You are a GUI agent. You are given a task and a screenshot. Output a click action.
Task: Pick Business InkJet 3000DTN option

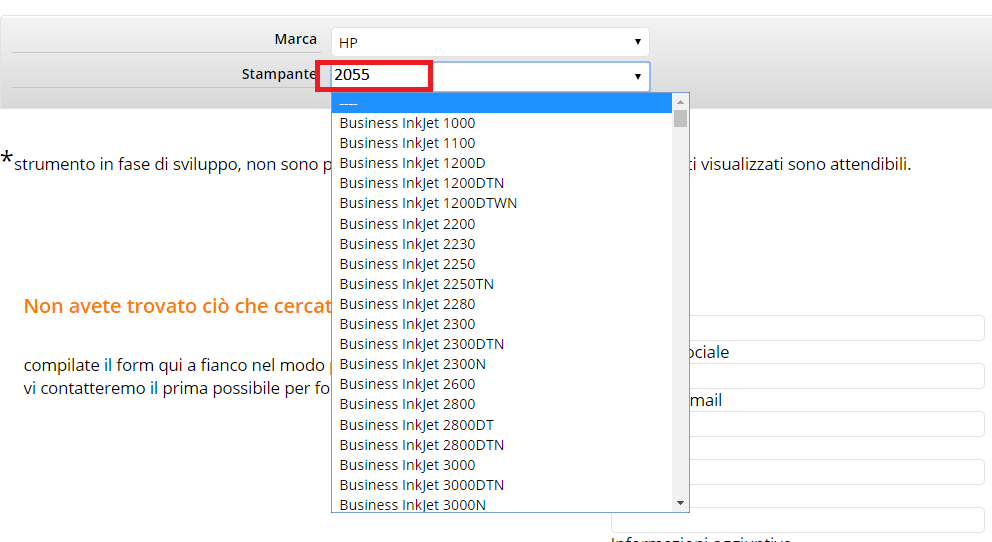(x=422, y=485)
